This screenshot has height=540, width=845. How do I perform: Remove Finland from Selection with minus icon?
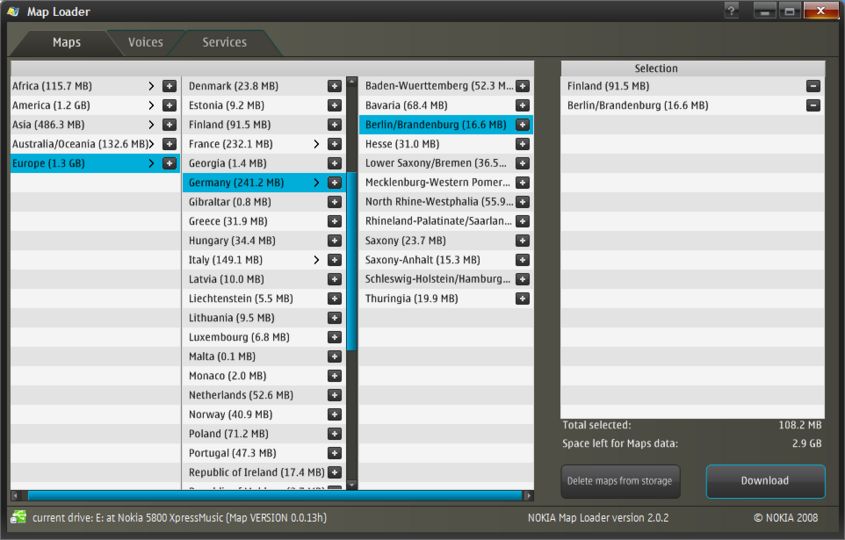point(813,86)
